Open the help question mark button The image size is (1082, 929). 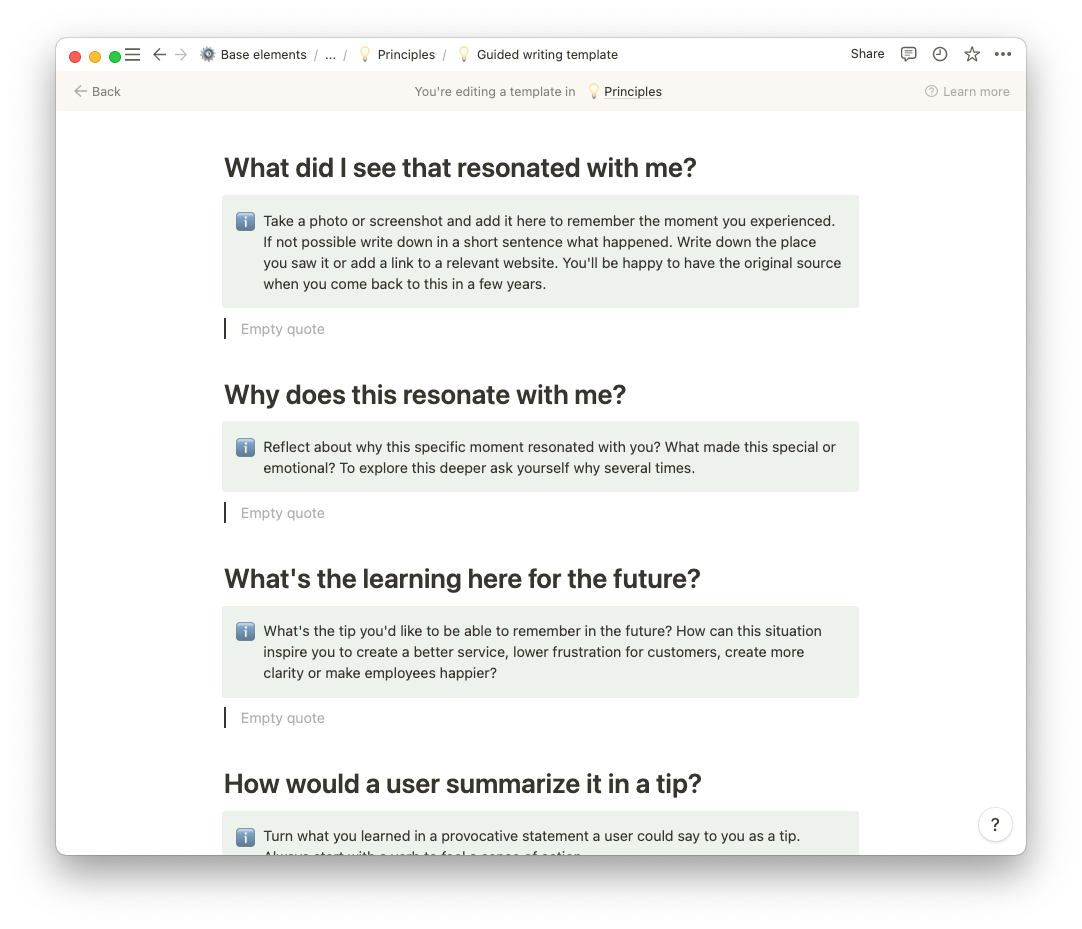(995, 825)
